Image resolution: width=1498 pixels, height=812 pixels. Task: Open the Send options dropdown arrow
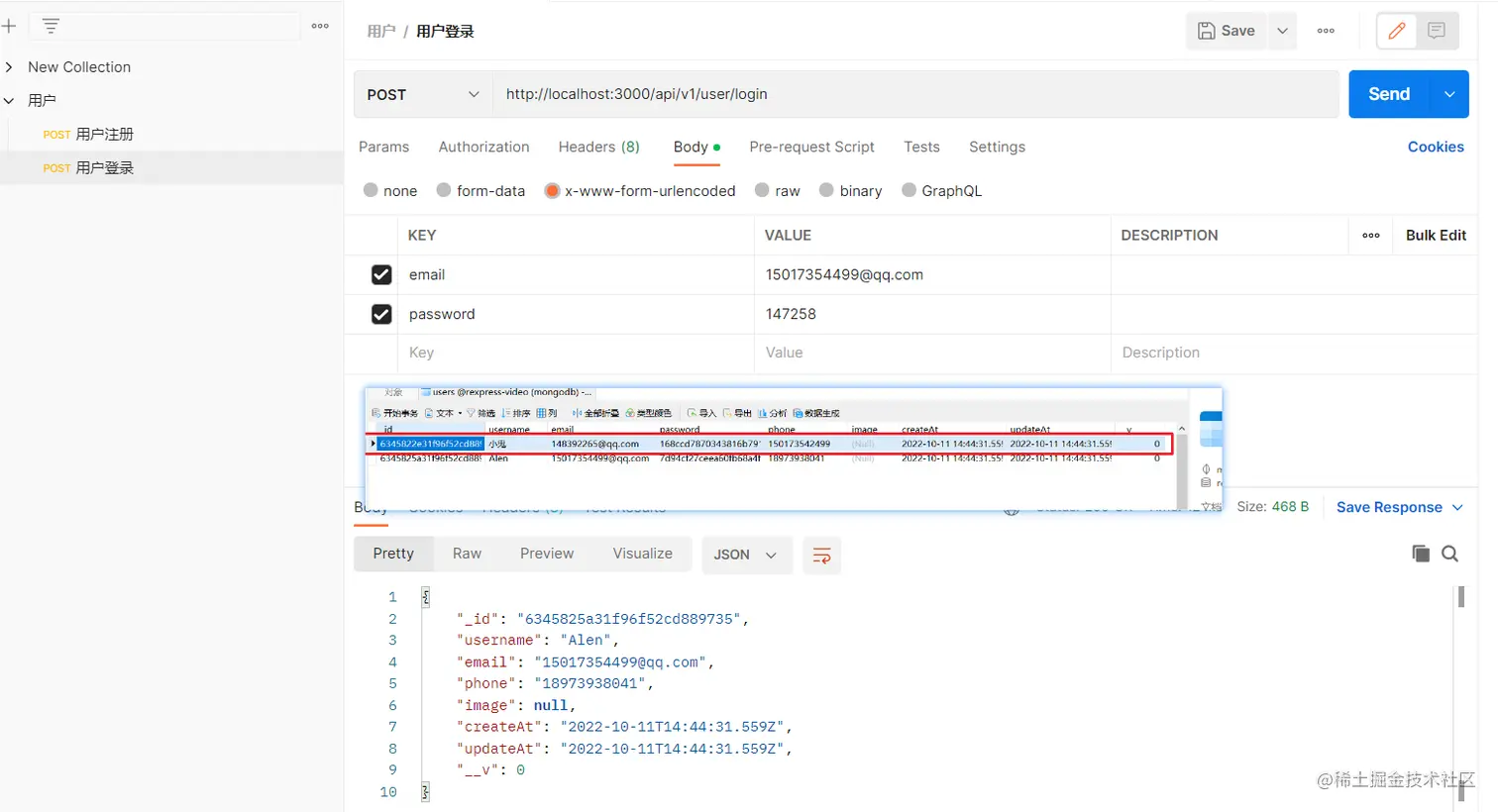tap(1449, 94)
